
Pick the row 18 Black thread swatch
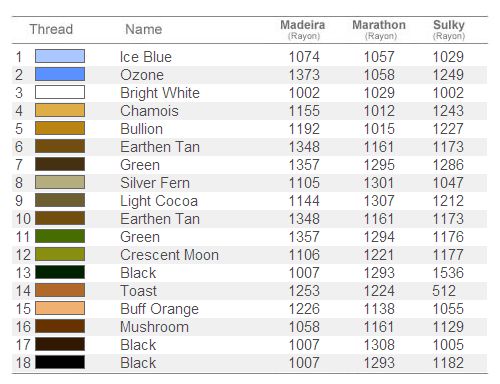tap(60, 362)
